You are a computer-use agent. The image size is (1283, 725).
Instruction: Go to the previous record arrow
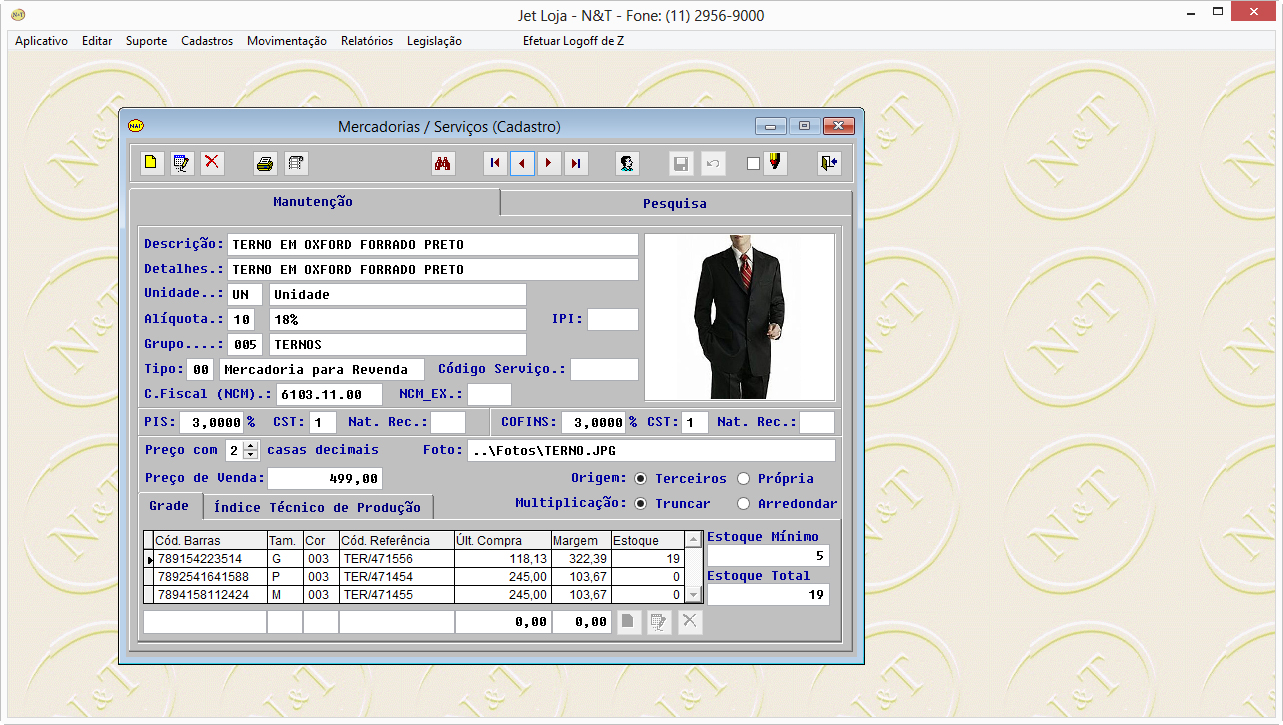[522, 163]
